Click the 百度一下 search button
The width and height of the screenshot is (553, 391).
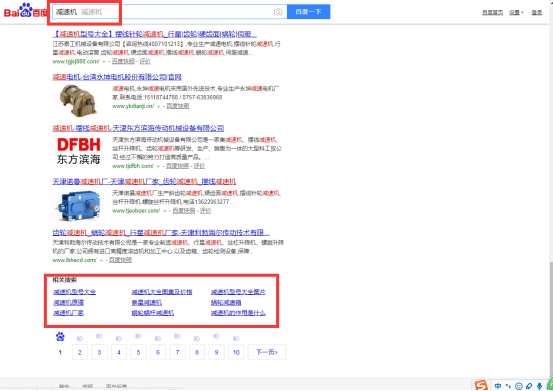(x=309, y=12)
